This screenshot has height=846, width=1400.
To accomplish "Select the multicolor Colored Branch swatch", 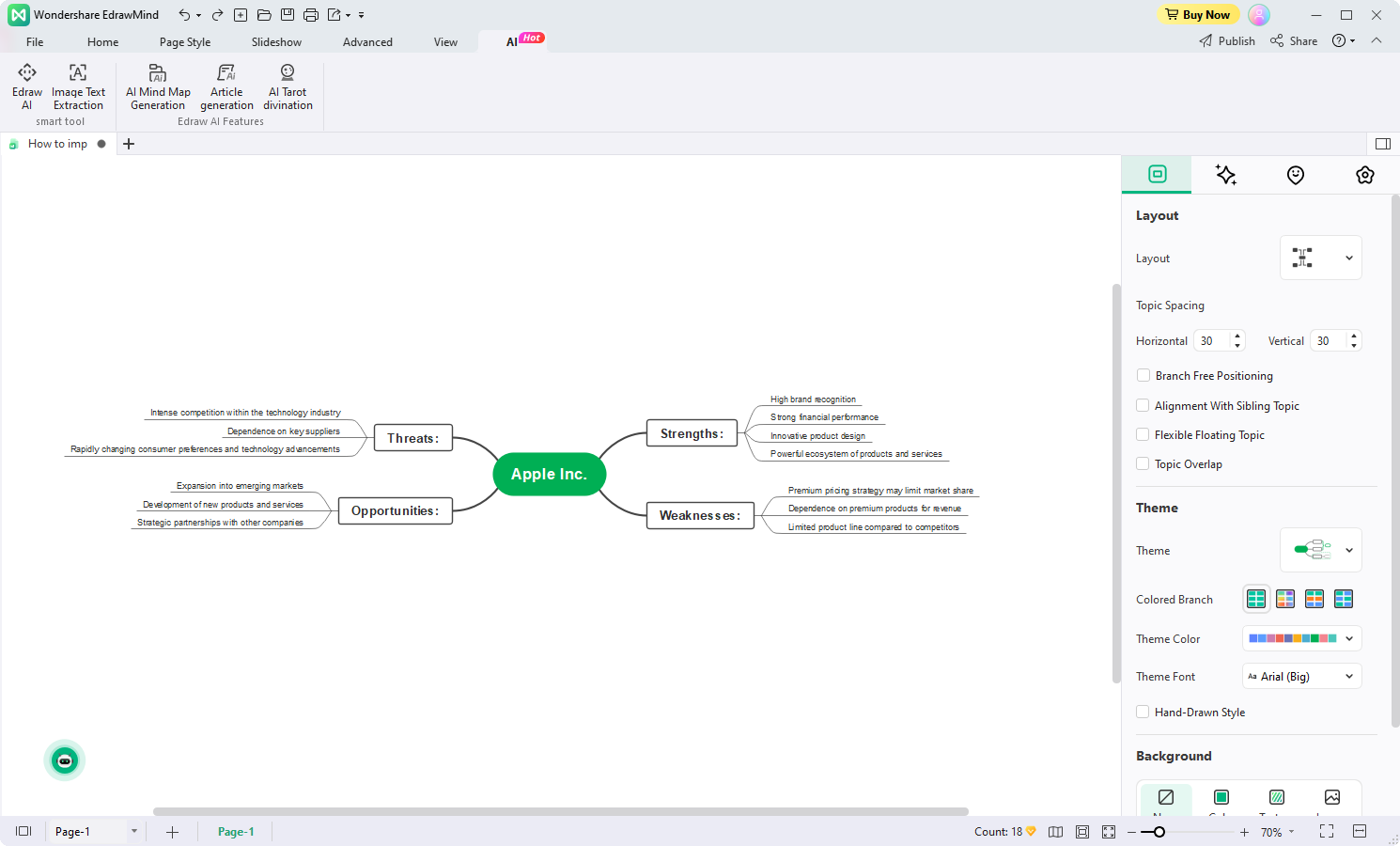I will point(1285,599).
